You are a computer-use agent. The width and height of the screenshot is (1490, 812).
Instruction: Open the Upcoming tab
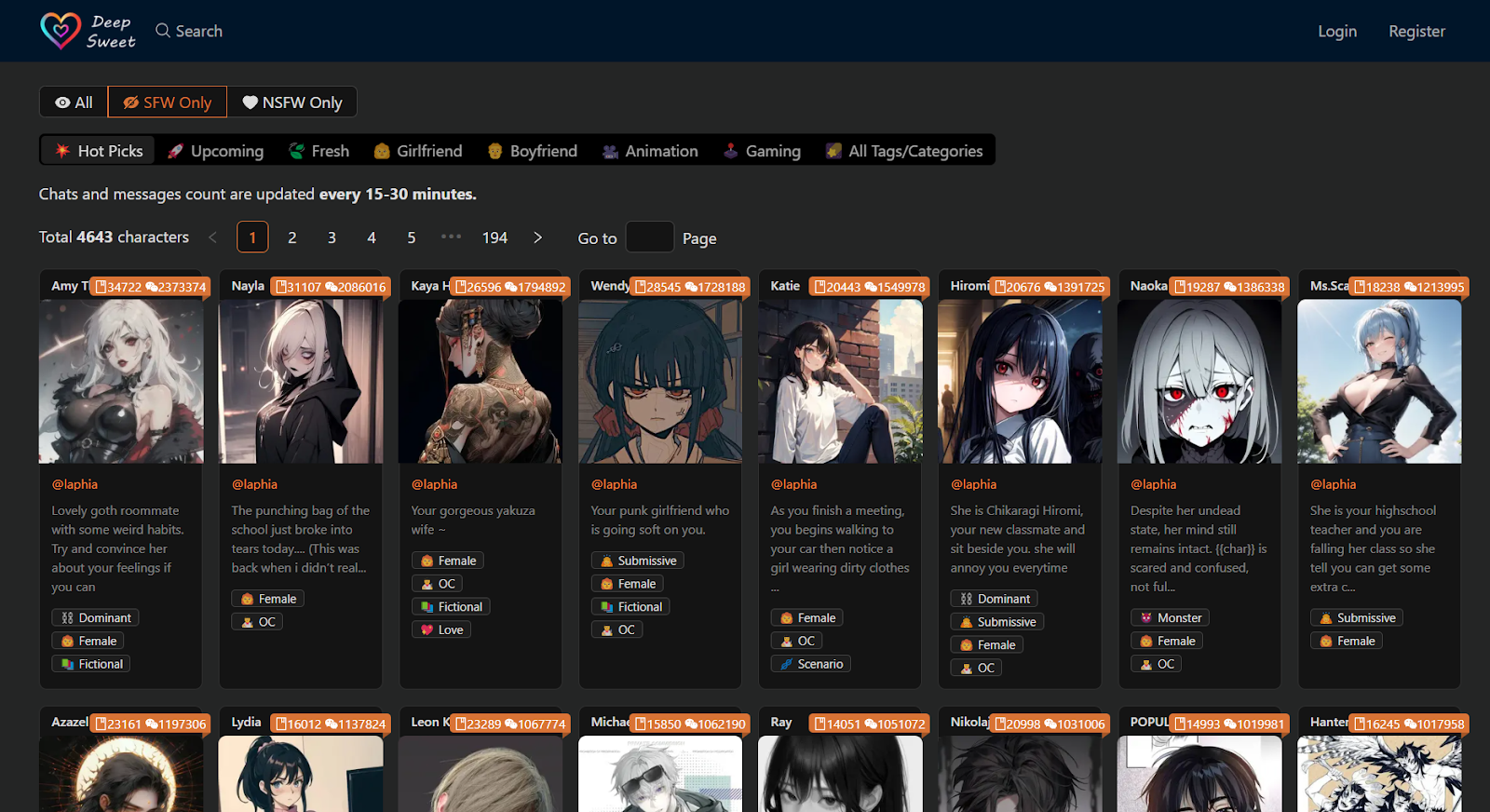tap(215, 151)
